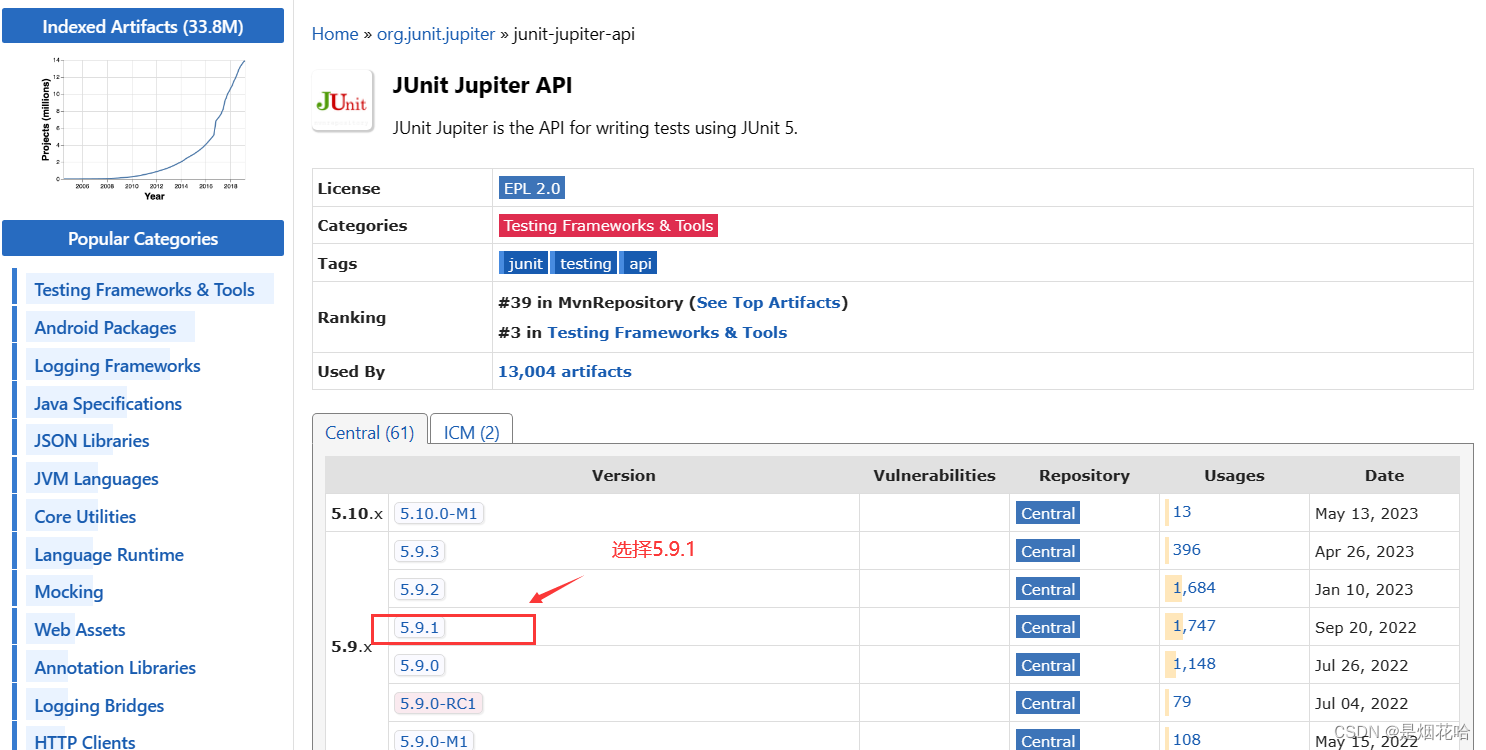The width and height of the screenshot is (1486, 750).
Task: Click the Vulnerabilities column header
Action: (x=934, y=476)
